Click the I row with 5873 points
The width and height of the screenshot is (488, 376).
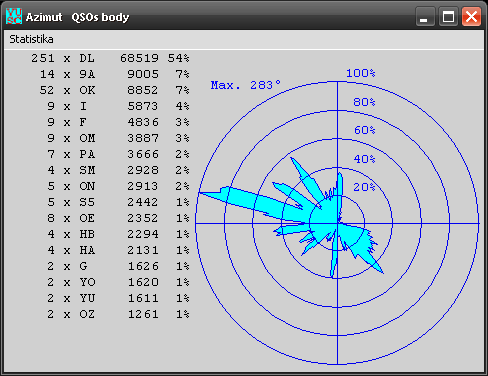click(118, 106)
